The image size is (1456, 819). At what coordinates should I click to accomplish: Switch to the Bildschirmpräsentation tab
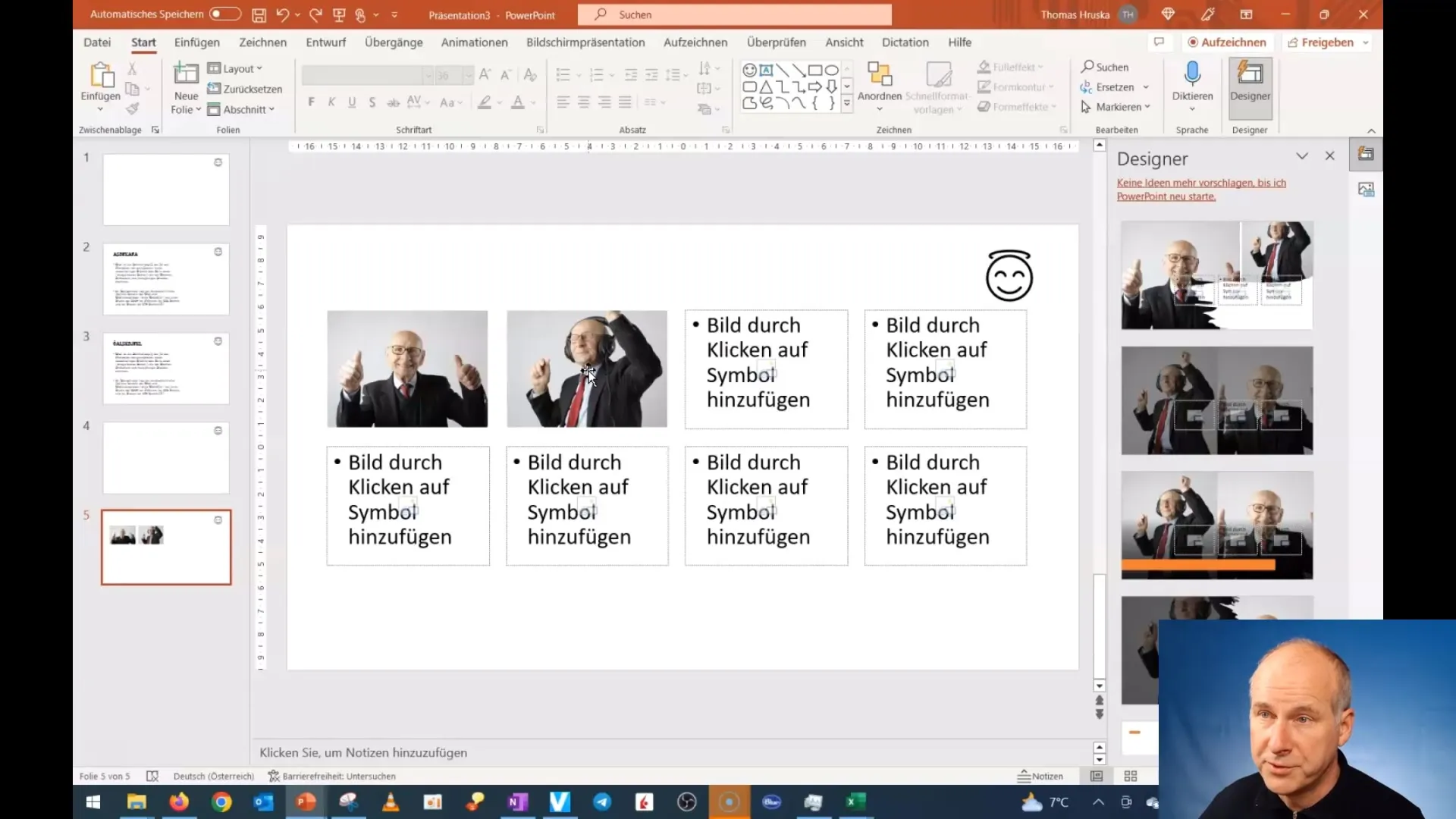[585, 42]
